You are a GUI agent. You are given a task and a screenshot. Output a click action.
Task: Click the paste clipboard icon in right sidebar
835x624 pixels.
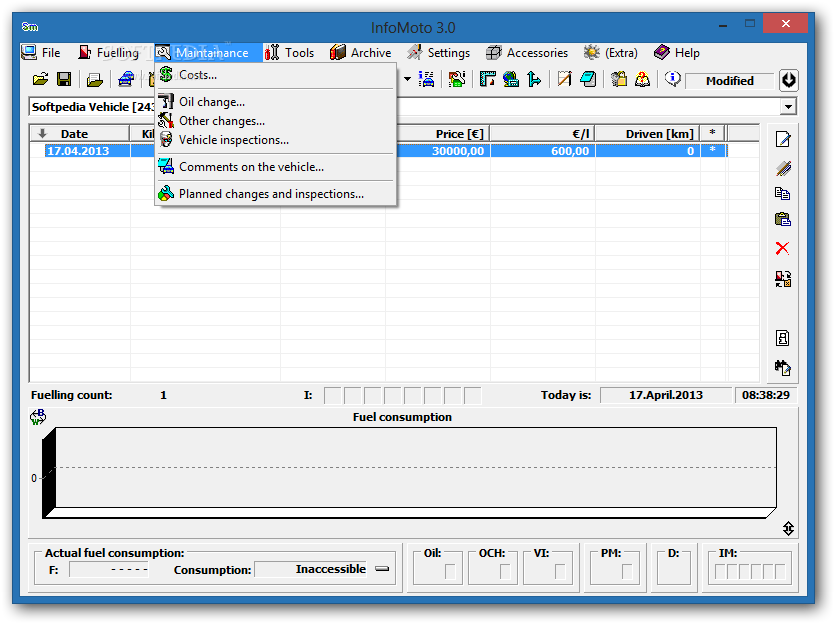click(x=782, y=219)
